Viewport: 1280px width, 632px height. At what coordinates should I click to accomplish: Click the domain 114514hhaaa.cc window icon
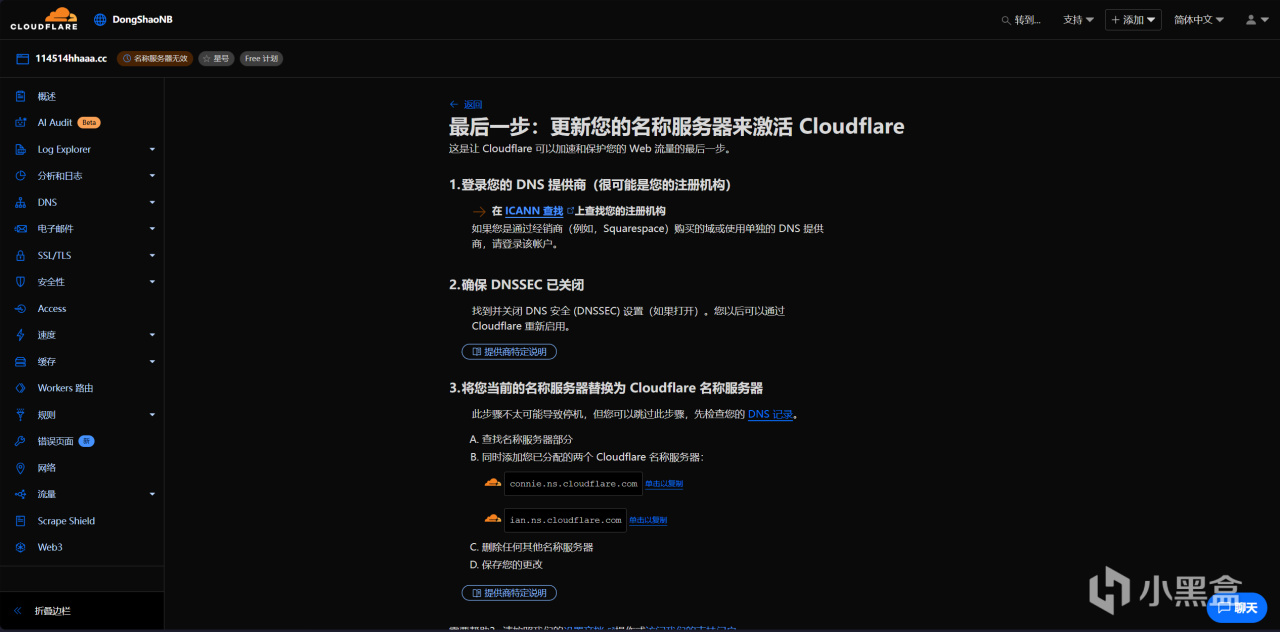pyautogui.click(x=22, y=59)
